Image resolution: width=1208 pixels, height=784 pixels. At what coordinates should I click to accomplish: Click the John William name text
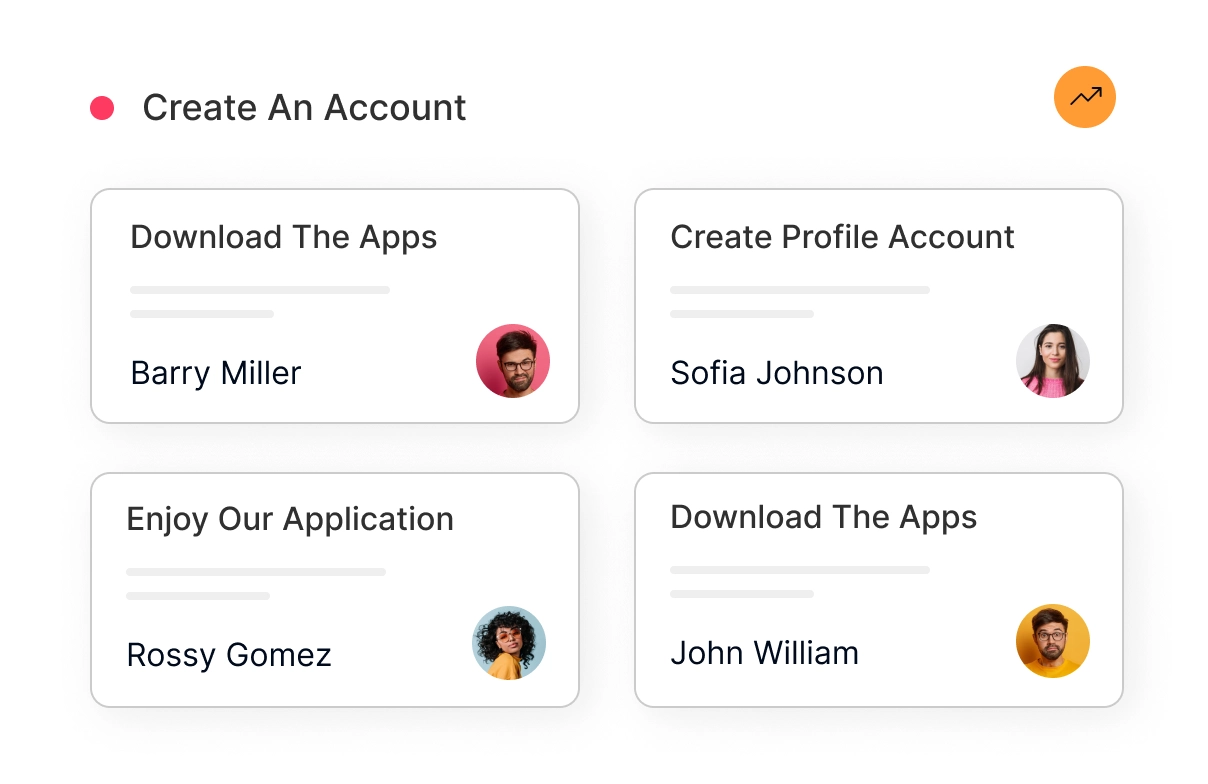click(765, 653)
